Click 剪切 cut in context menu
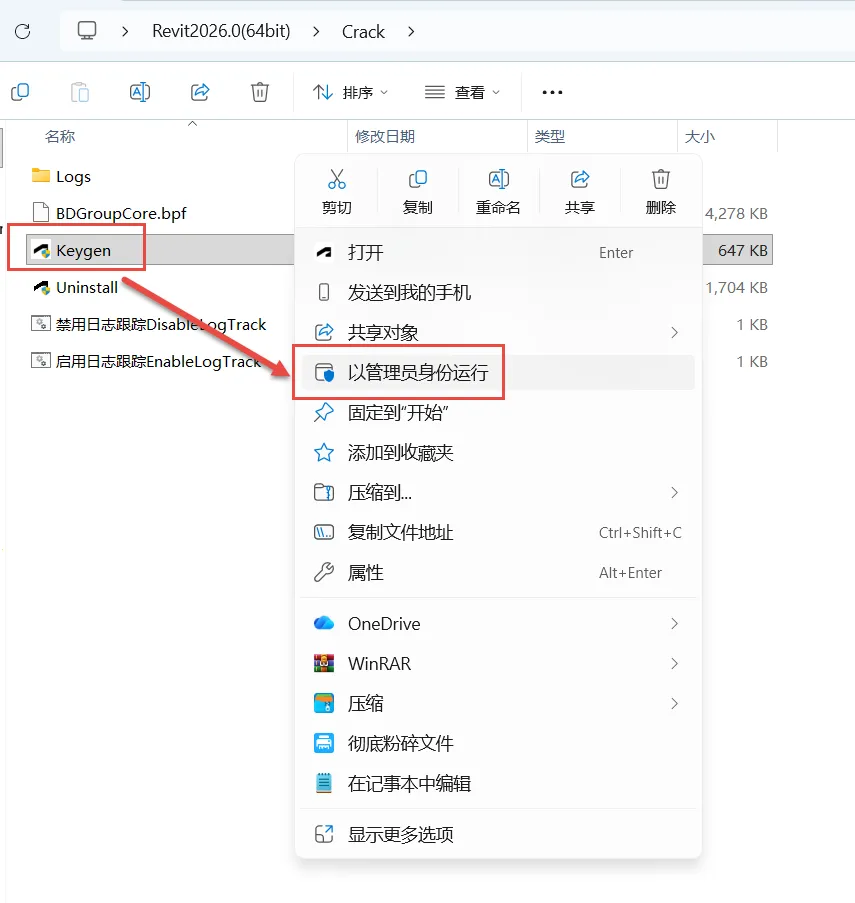This screenshot has width=855, height=903. point(337,192)
